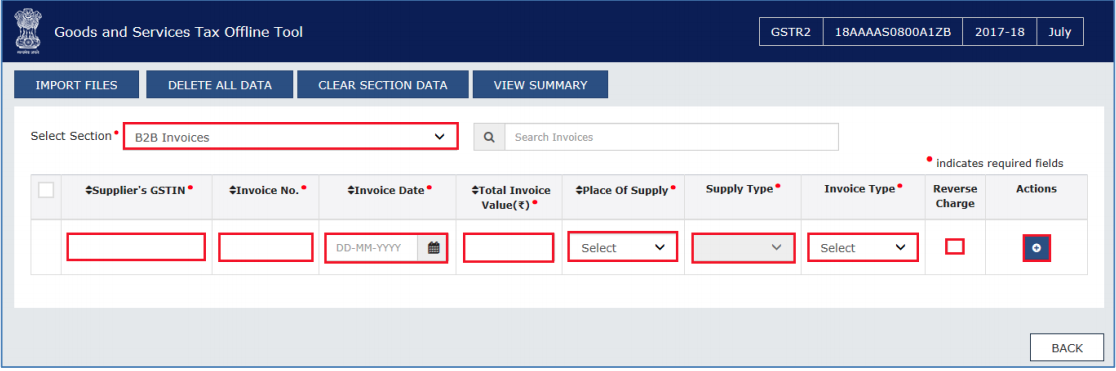Click 'indicates required fields' note
Viewport: 1116px width, 371px height.
pos(1000,163)
